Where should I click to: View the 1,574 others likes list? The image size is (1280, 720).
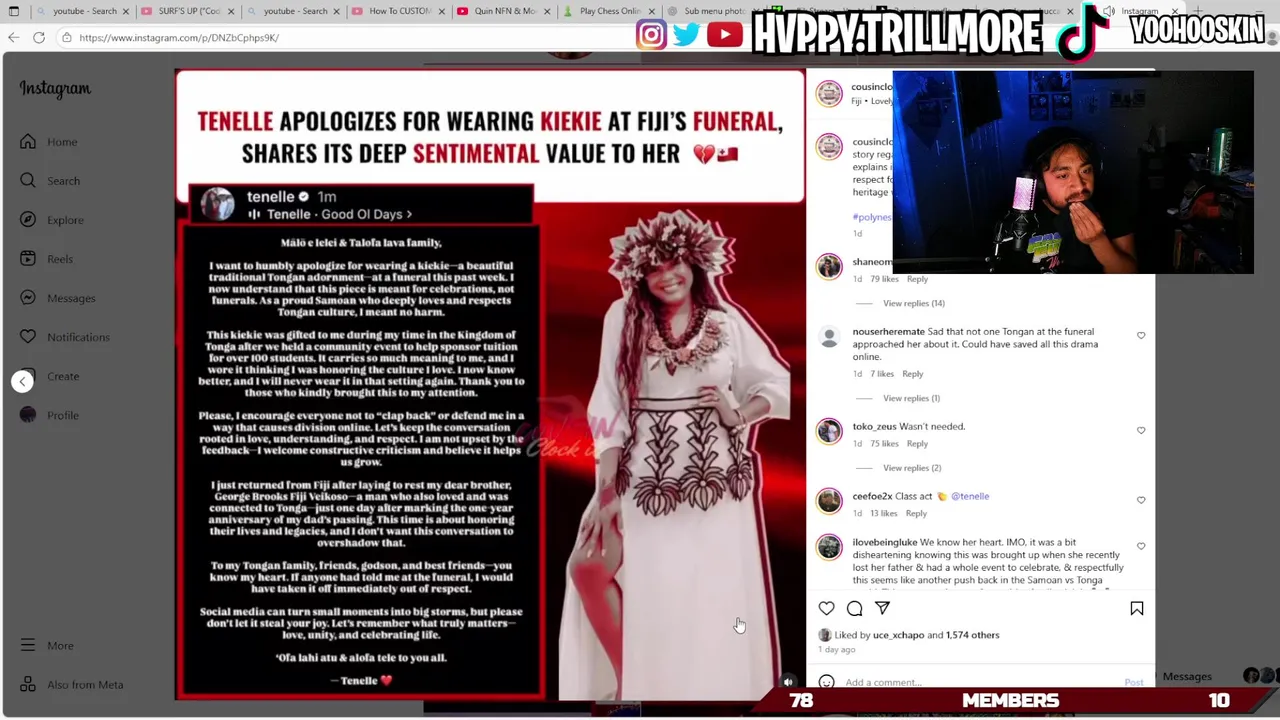tap(972, 635)
